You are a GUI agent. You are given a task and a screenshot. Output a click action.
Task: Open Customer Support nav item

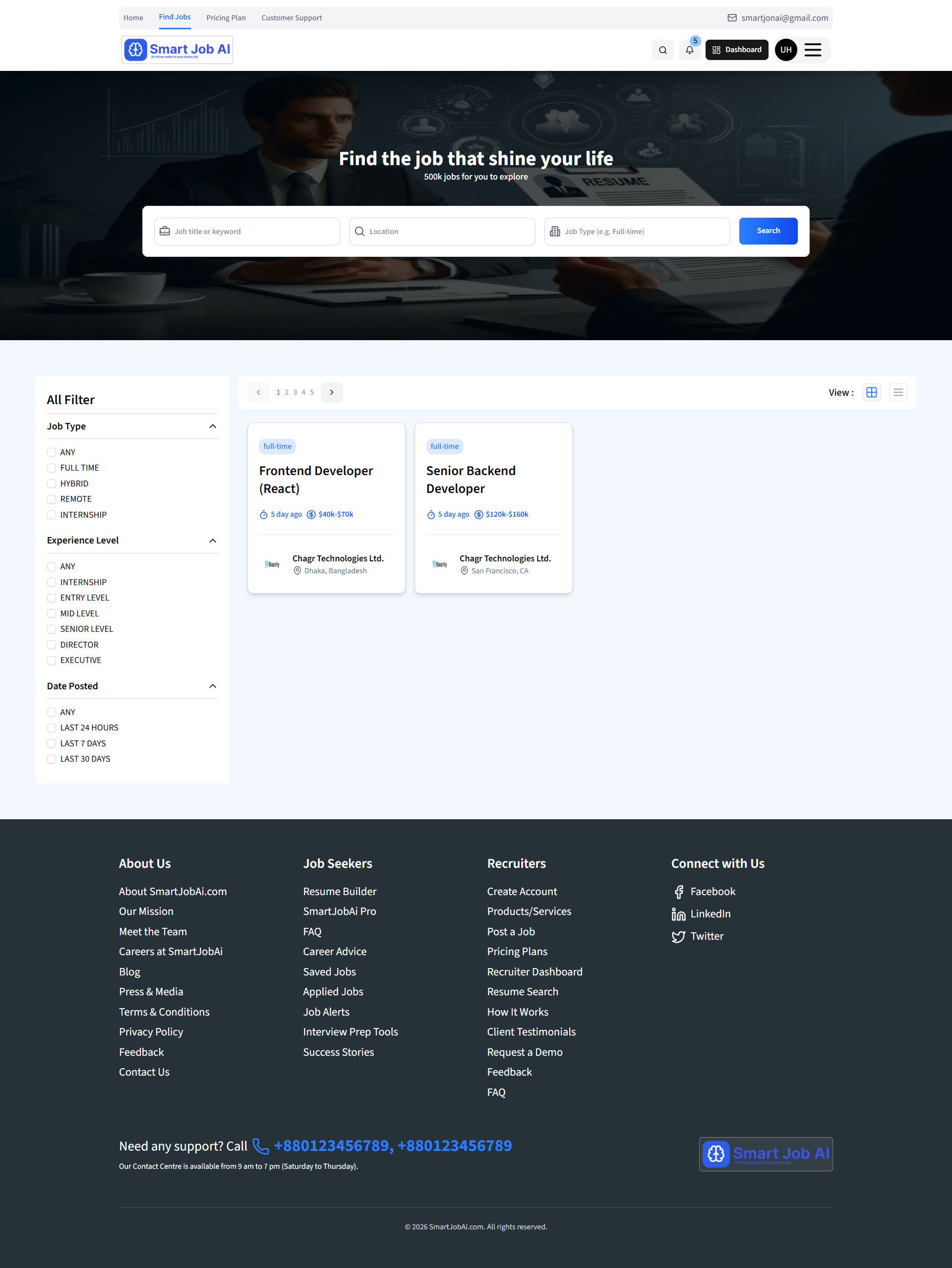(x=292, y=18)
